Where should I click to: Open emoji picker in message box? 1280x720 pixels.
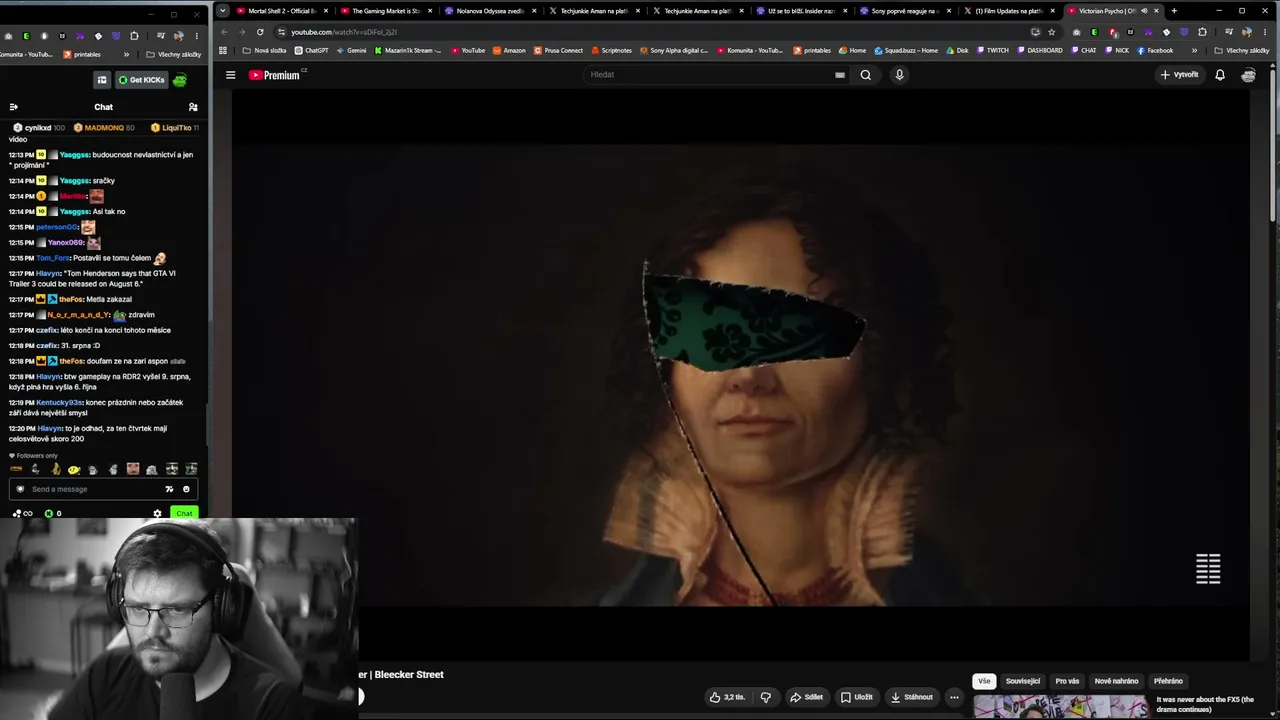[186, 489]
